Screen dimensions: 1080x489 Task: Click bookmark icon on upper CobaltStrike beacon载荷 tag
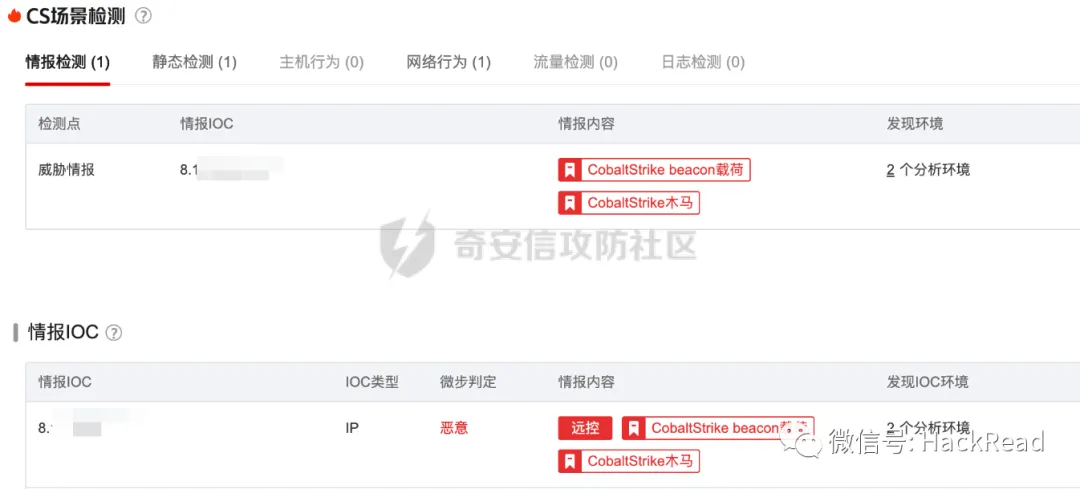click(570, 170)
